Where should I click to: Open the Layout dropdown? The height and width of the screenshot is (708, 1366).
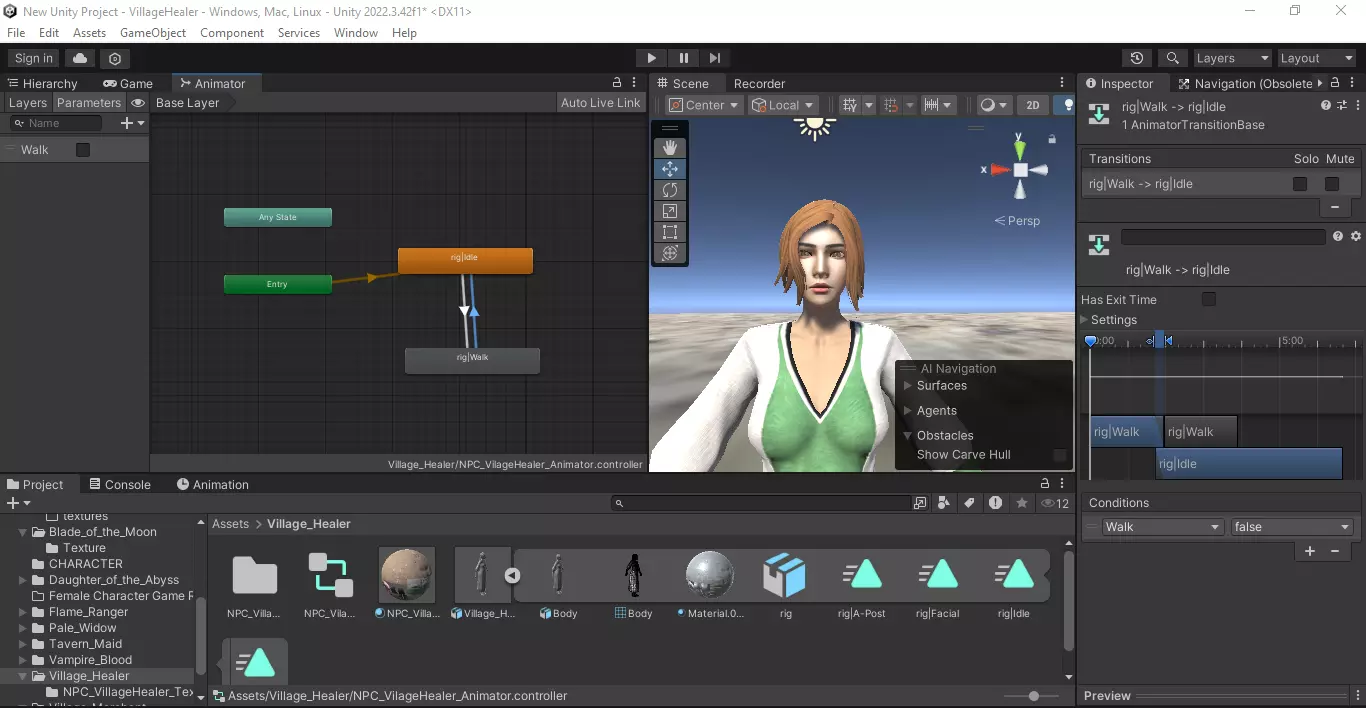coord(1316,58)
